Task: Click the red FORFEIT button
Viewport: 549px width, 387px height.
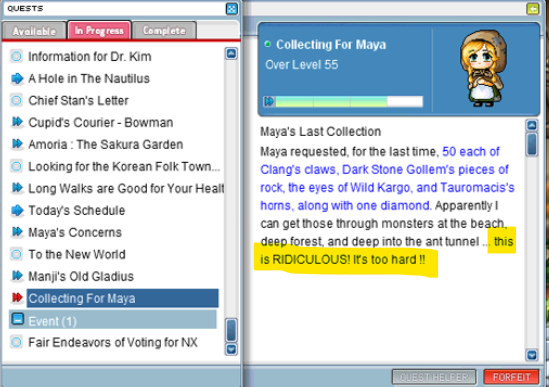Action: 511,377
